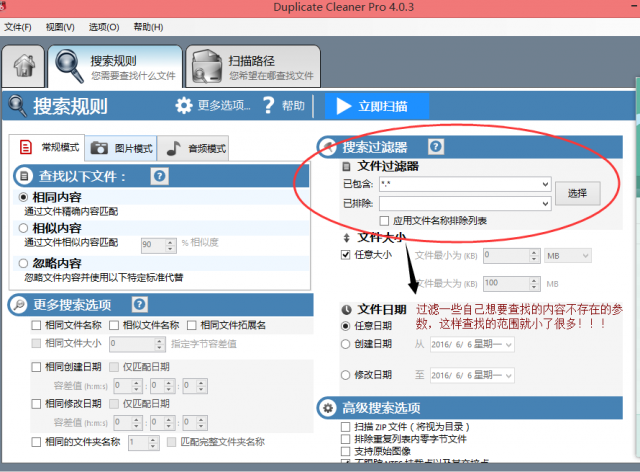This screenshot has height=472, width=640.
Task: Toggle 任意大小 checkbox
Action: (345, 255)
